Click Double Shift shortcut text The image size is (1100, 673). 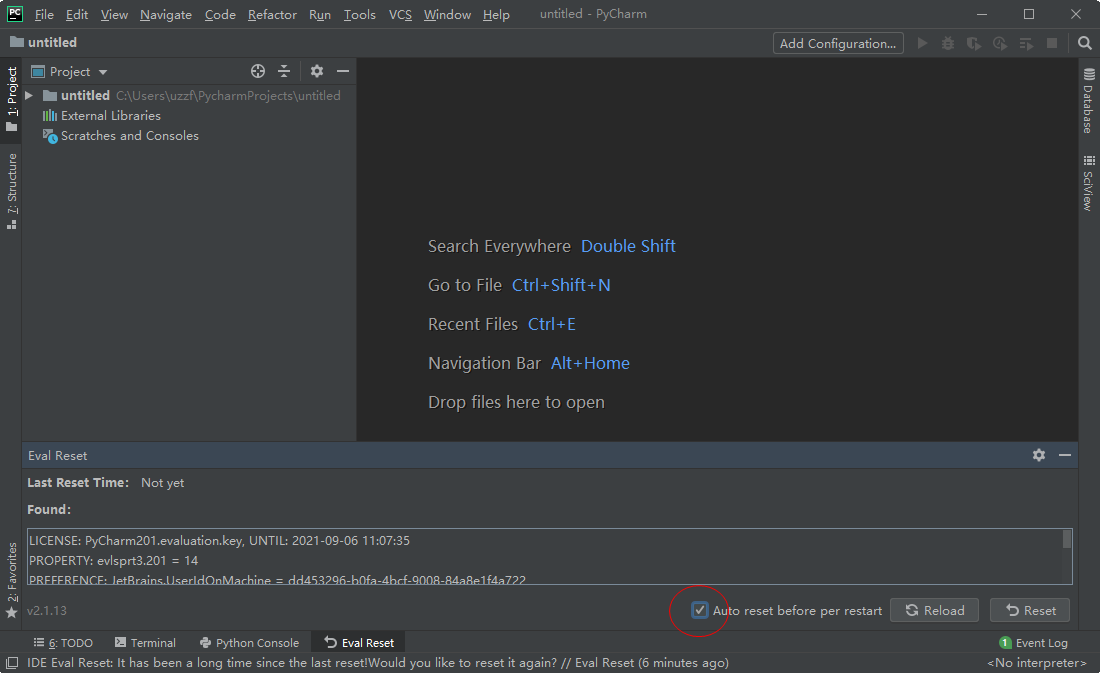click(628, 246)
